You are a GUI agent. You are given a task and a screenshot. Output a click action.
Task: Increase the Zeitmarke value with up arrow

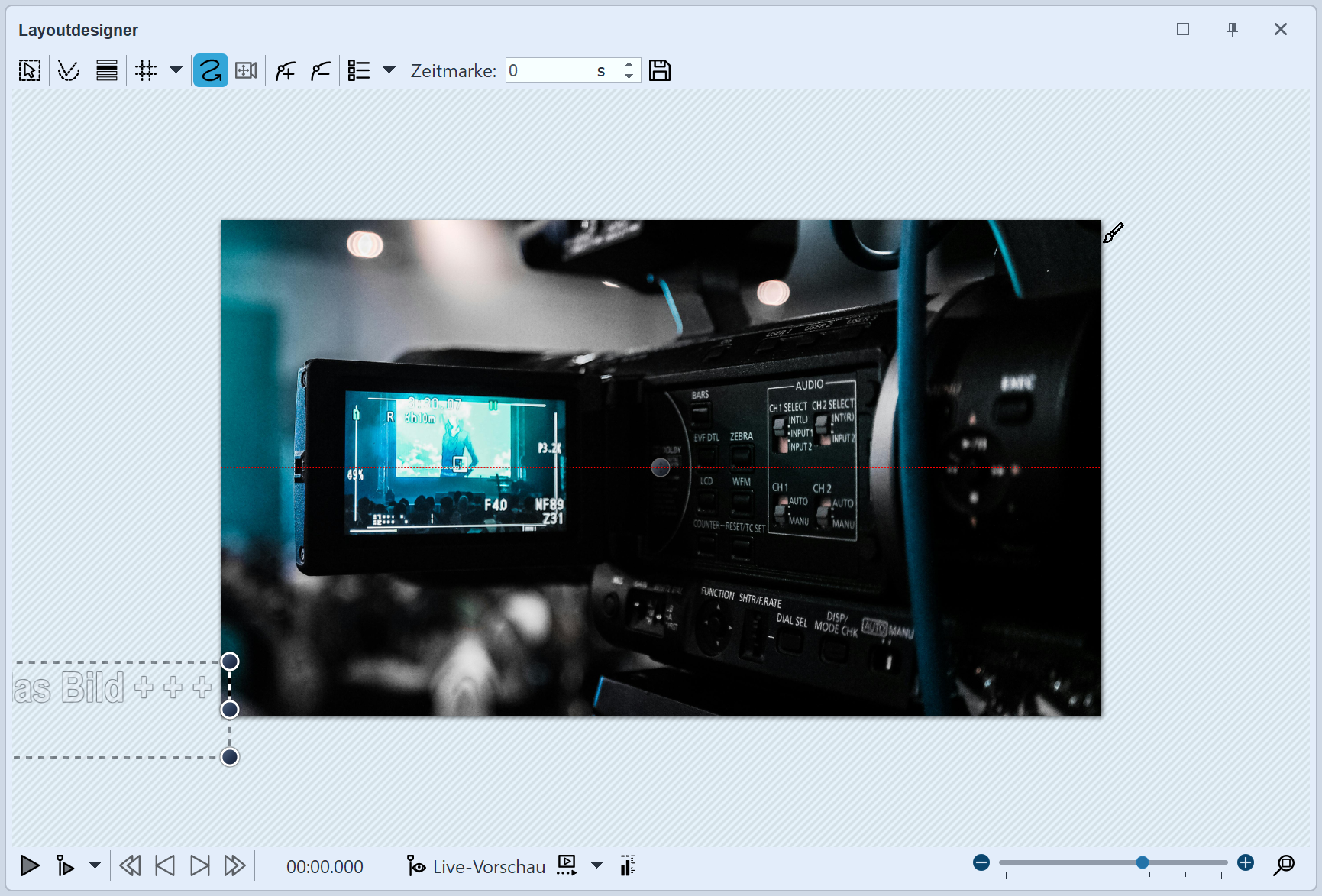click(629, 65)
